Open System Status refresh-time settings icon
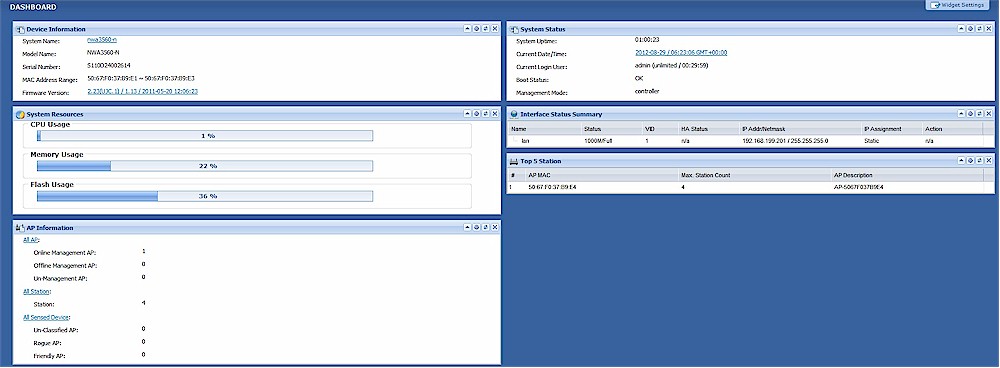 [970, 29]
